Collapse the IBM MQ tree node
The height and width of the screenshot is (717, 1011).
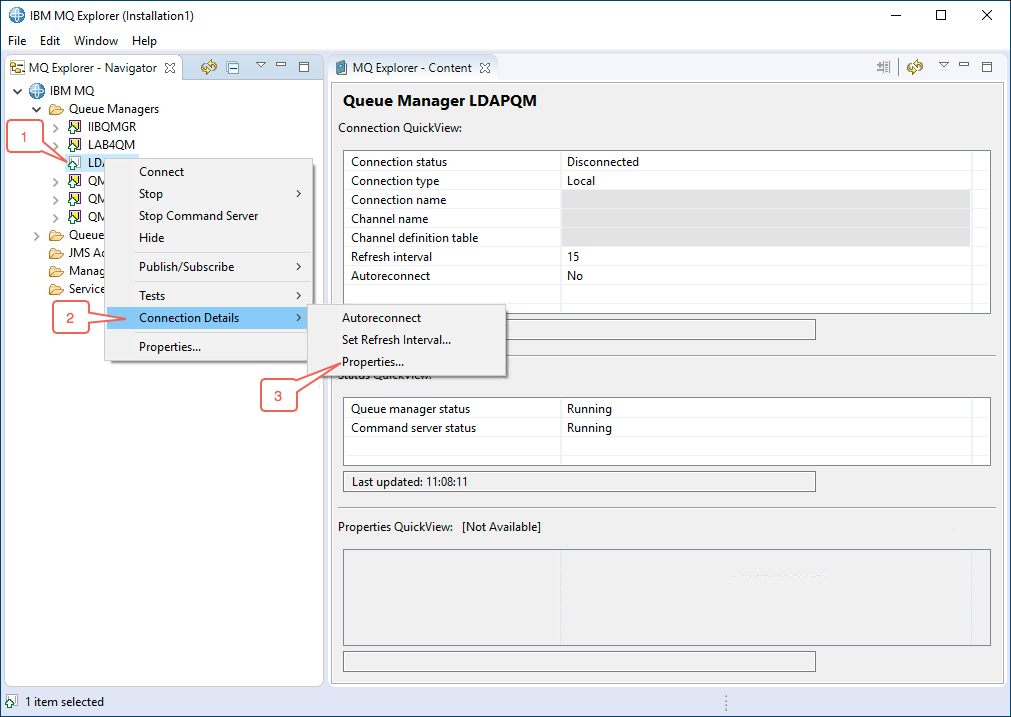click(17, 92)
